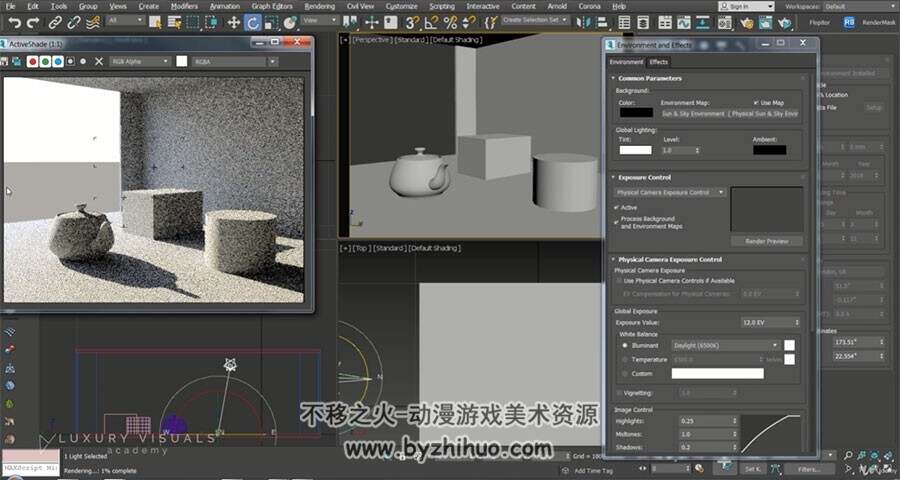Enable the red channel in ActiveShade
The width and height of the screenshot is (900, 480).
pos(33,61)
